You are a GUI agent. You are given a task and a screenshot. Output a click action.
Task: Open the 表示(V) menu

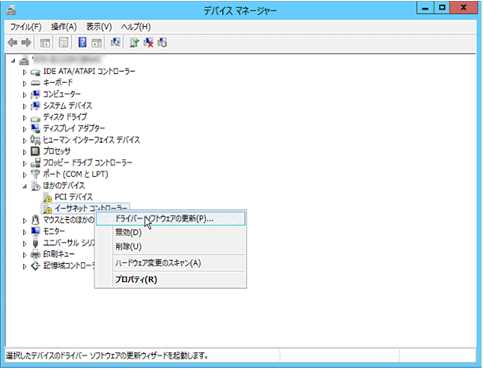99,27
